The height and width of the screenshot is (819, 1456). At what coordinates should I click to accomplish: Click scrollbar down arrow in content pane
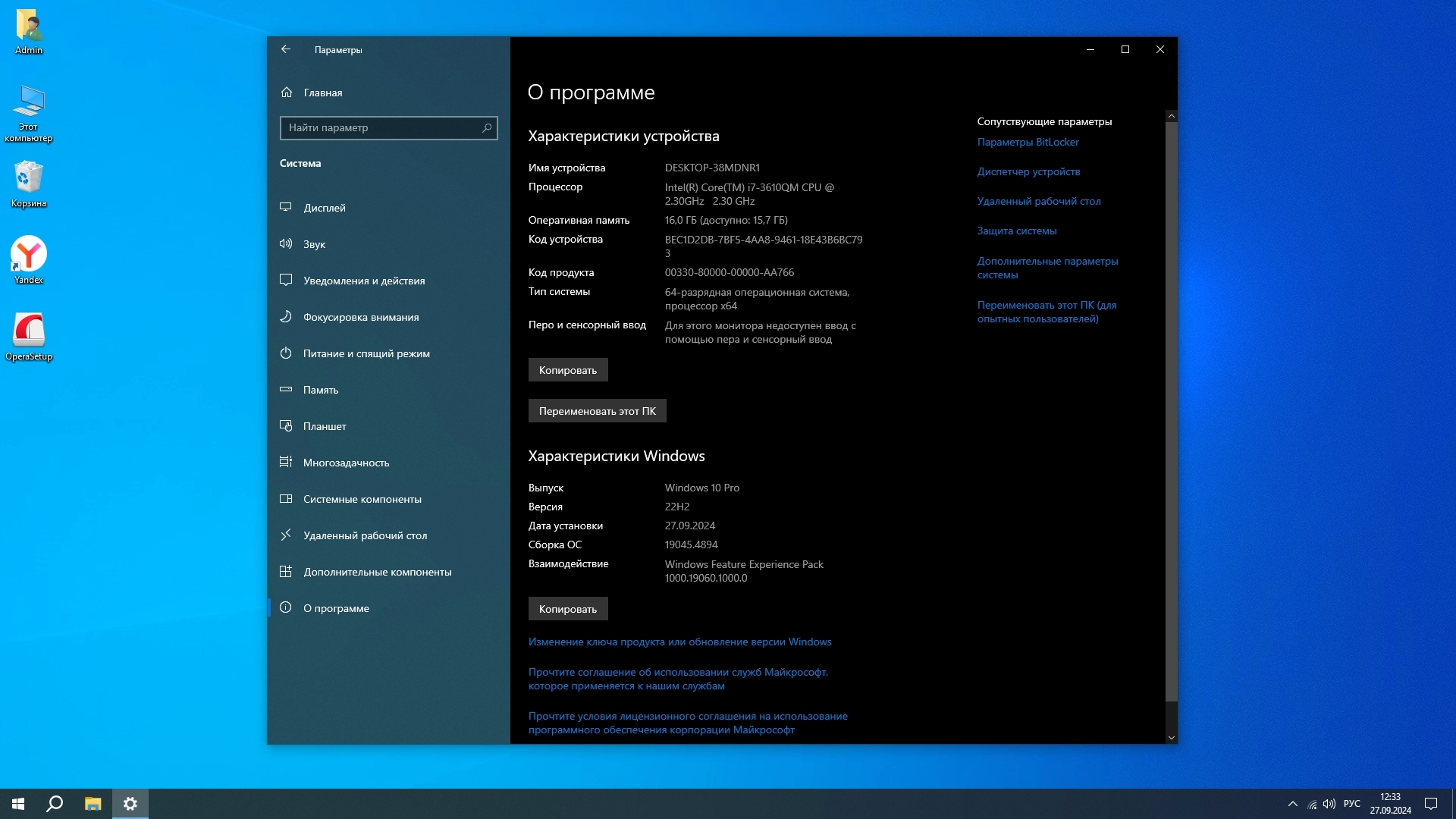pos(1171,737)
